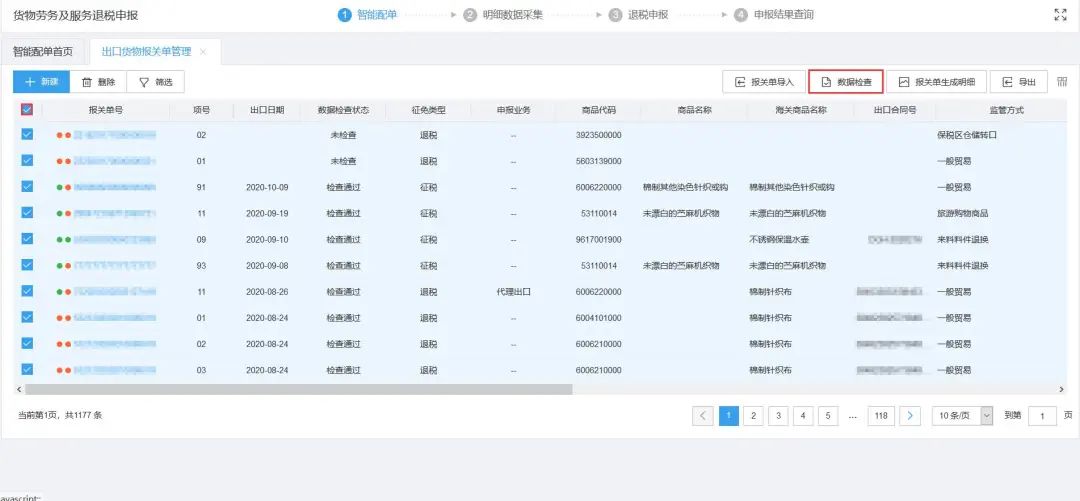1080x501 pixels.
Task: Click horizontal scrollbar left arrow
Action: click(19, 389)
